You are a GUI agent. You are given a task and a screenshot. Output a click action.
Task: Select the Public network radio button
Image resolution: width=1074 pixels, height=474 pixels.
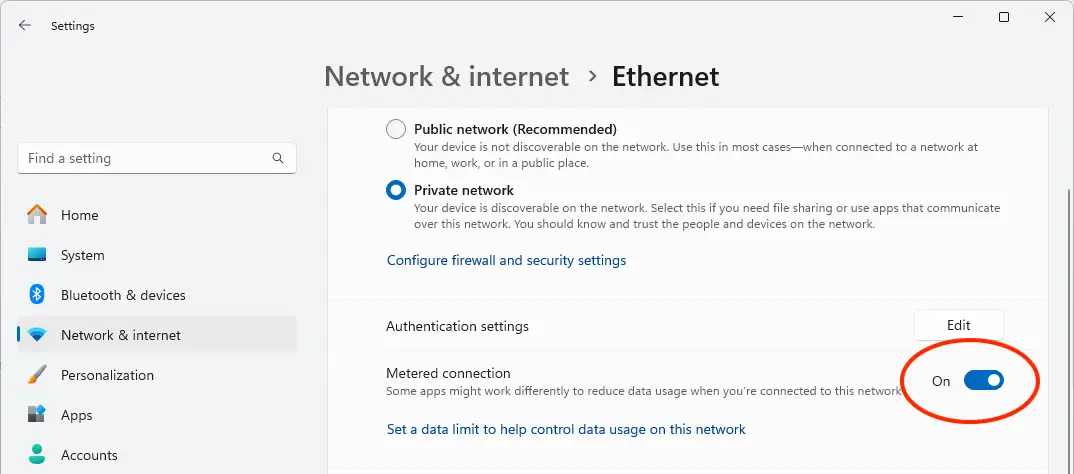point(396,129)
